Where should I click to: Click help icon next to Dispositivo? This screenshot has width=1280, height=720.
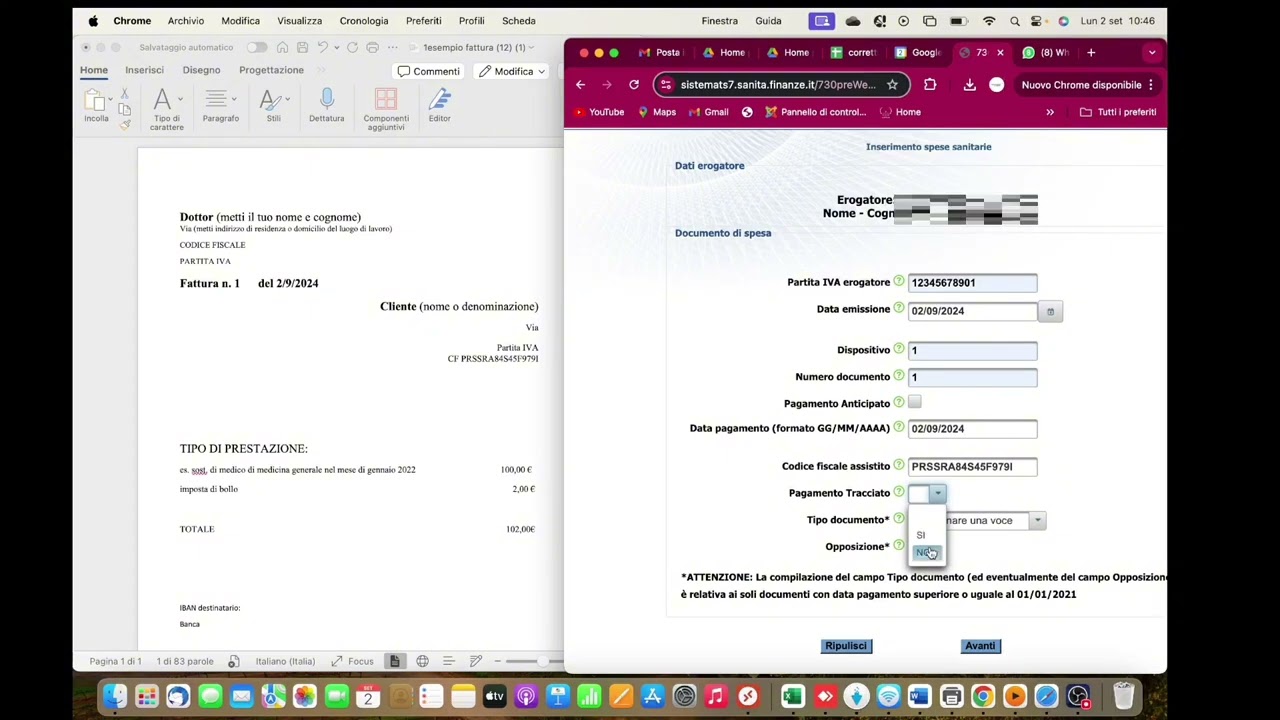898,349
